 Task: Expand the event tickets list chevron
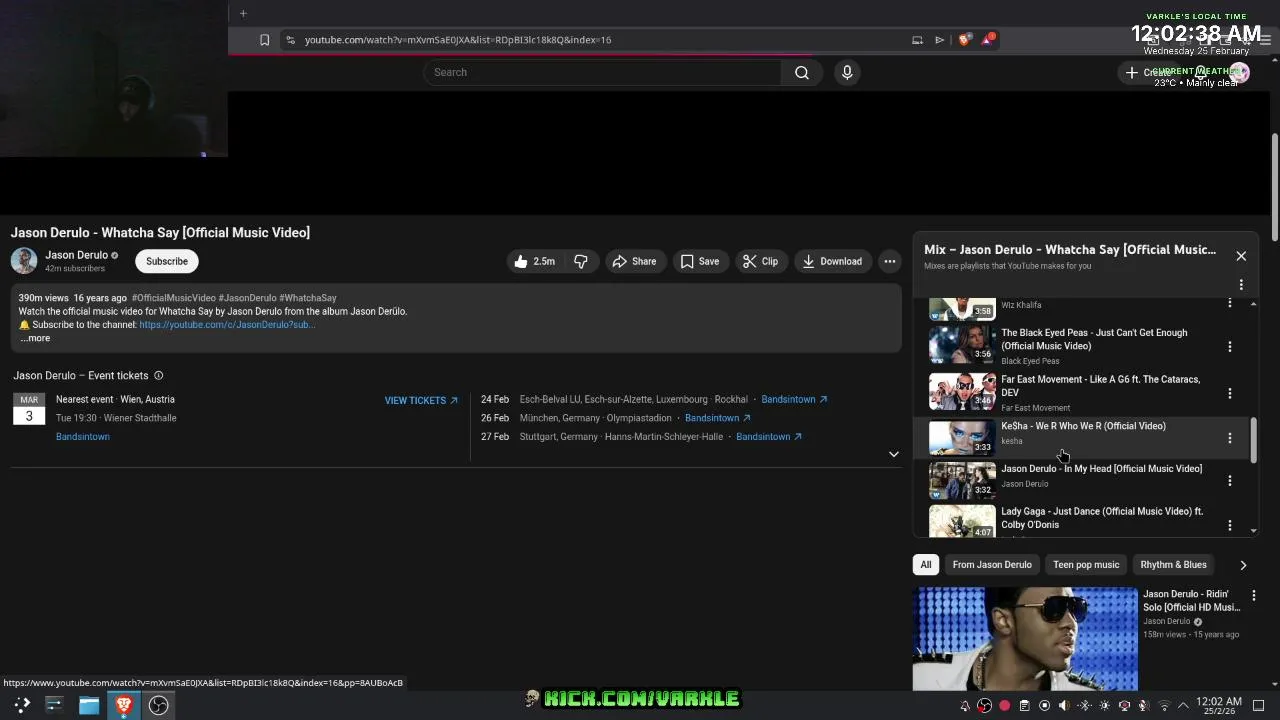[894, 454]
